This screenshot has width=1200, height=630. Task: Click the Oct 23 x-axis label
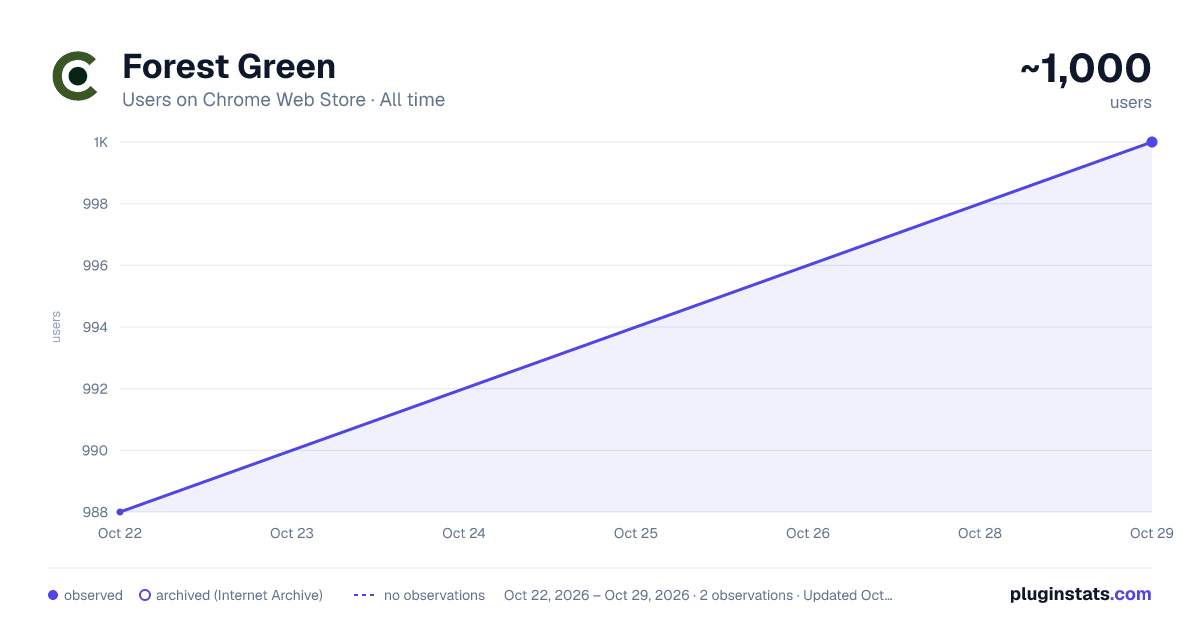292,533
